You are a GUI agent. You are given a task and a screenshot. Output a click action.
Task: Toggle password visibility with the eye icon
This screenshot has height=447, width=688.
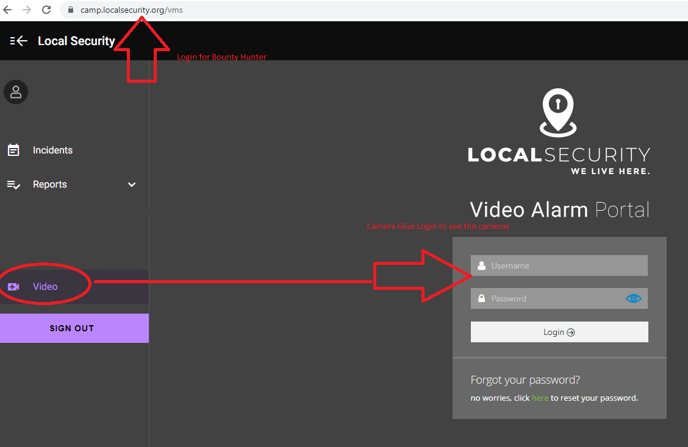click(633, 298)
